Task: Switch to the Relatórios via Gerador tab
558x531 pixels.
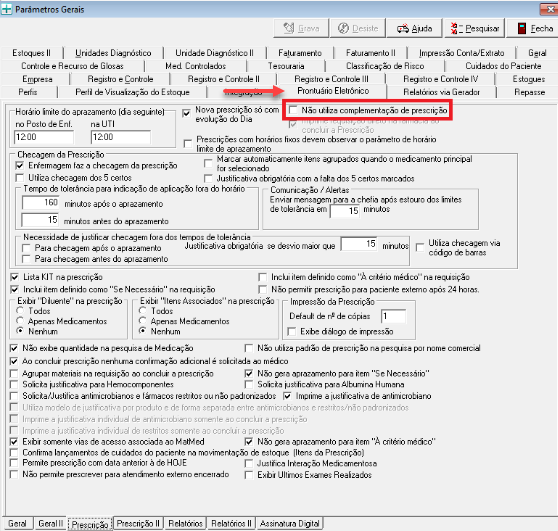Action: tap(441, 92)
